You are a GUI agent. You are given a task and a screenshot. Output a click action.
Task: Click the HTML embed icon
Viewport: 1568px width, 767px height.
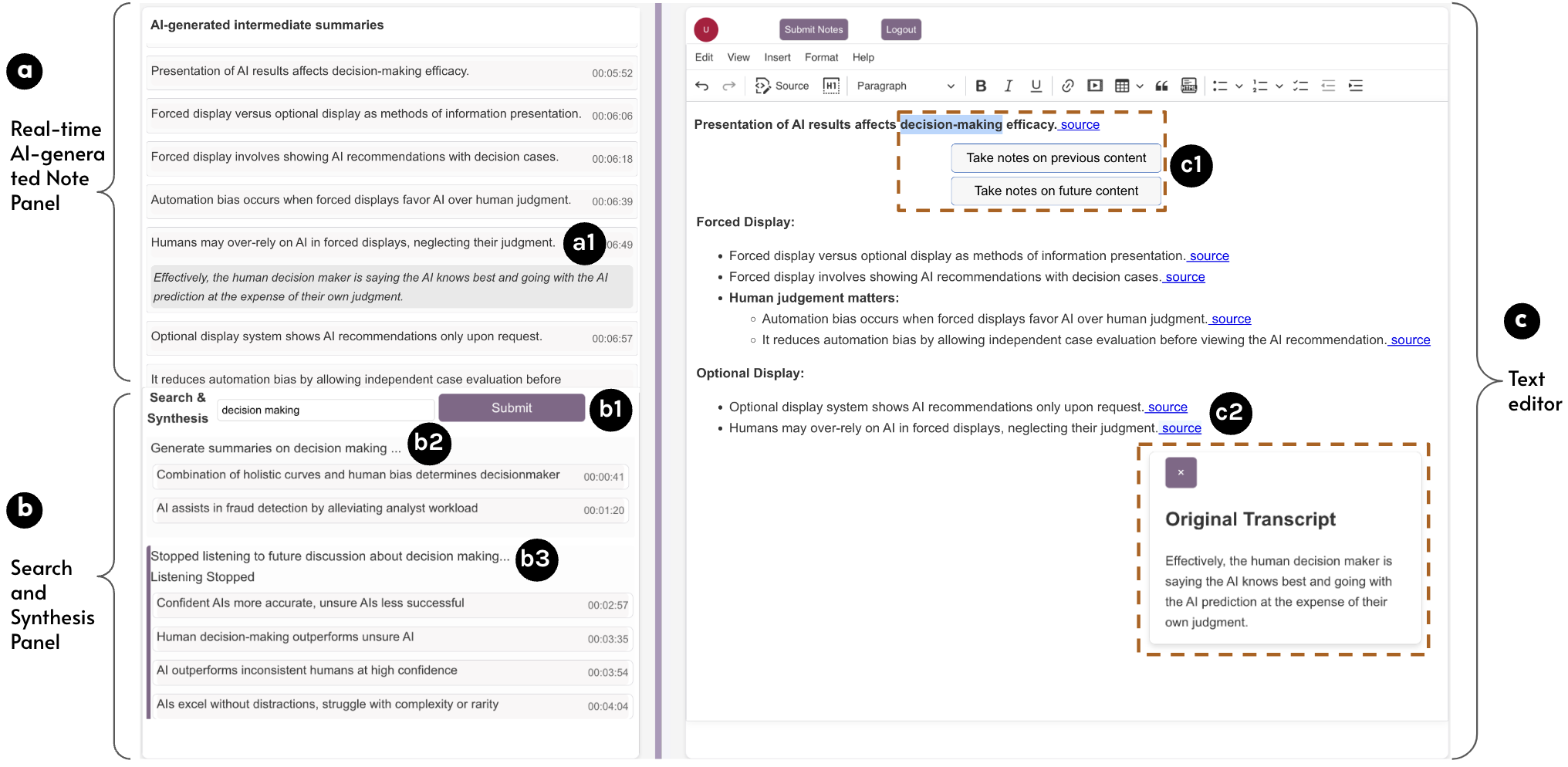tap(1188, 86)
